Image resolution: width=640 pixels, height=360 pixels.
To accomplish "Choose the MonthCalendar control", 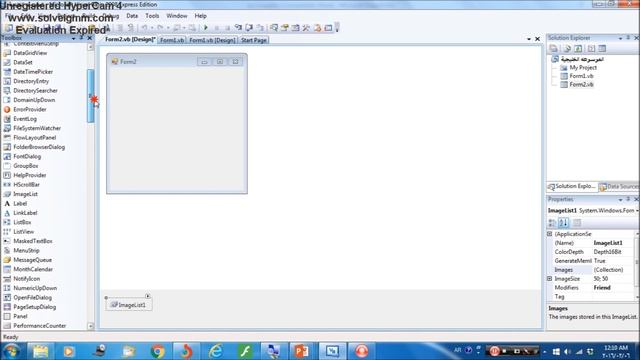I will [x=33, y=269].
